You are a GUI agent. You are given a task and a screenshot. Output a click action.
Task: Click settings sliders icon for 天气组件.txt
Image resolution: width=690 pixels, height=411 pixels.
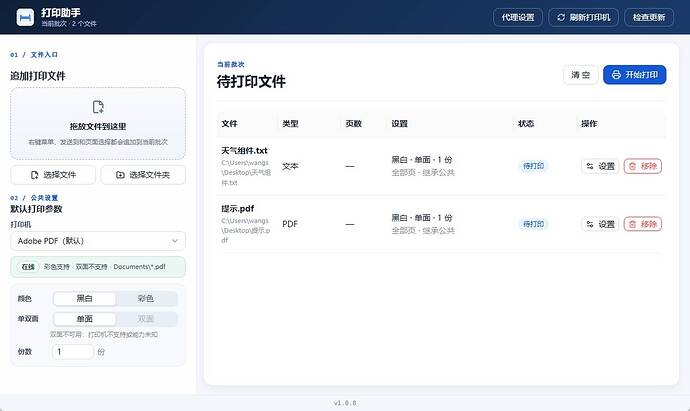(x=590, y=166)
